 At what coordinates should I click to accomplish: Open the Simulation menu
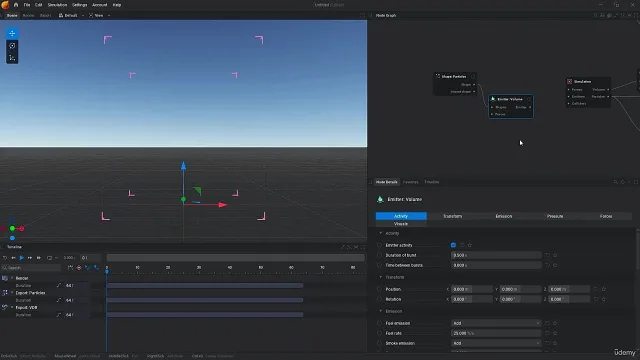[57, 5]
